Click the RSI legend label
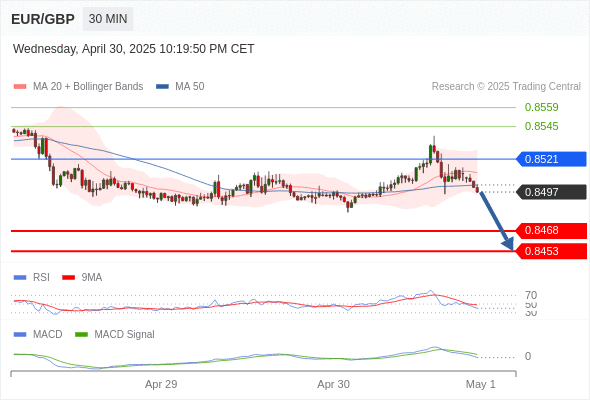This screenshot has width=590, height=400. (41, 278)
